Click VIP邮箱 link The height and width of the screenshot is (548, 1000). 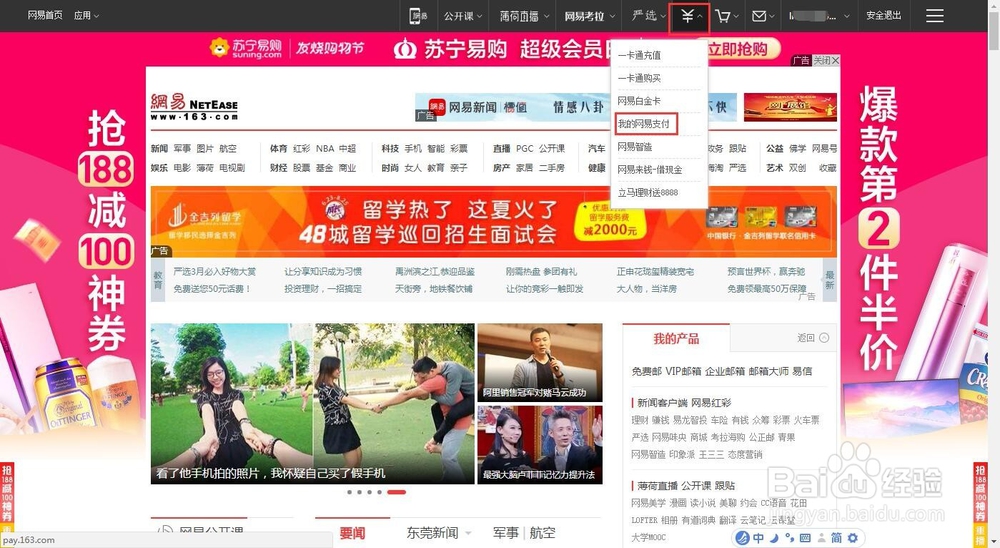point(683,371)
